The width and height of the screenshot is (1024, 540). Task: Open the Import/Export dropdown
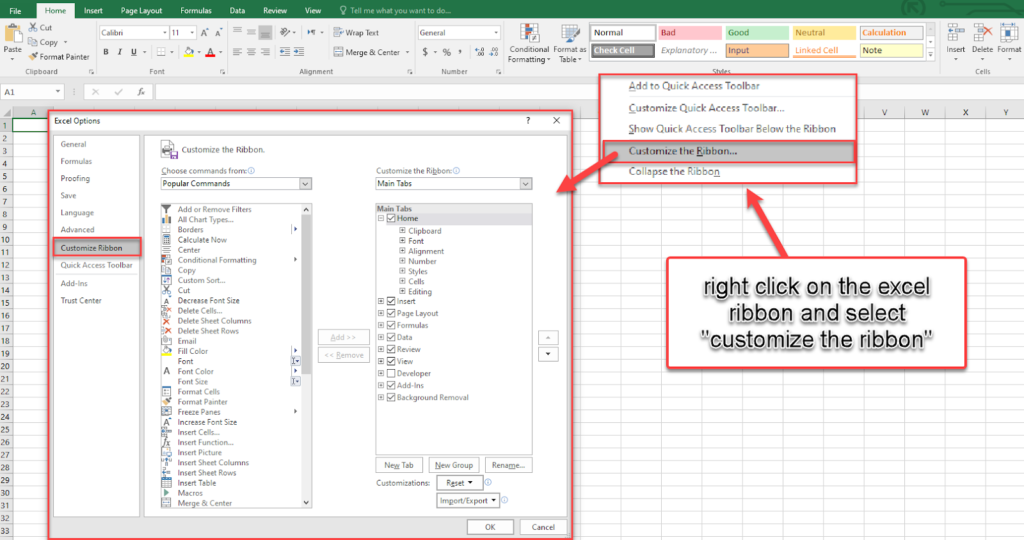[468, 500]
